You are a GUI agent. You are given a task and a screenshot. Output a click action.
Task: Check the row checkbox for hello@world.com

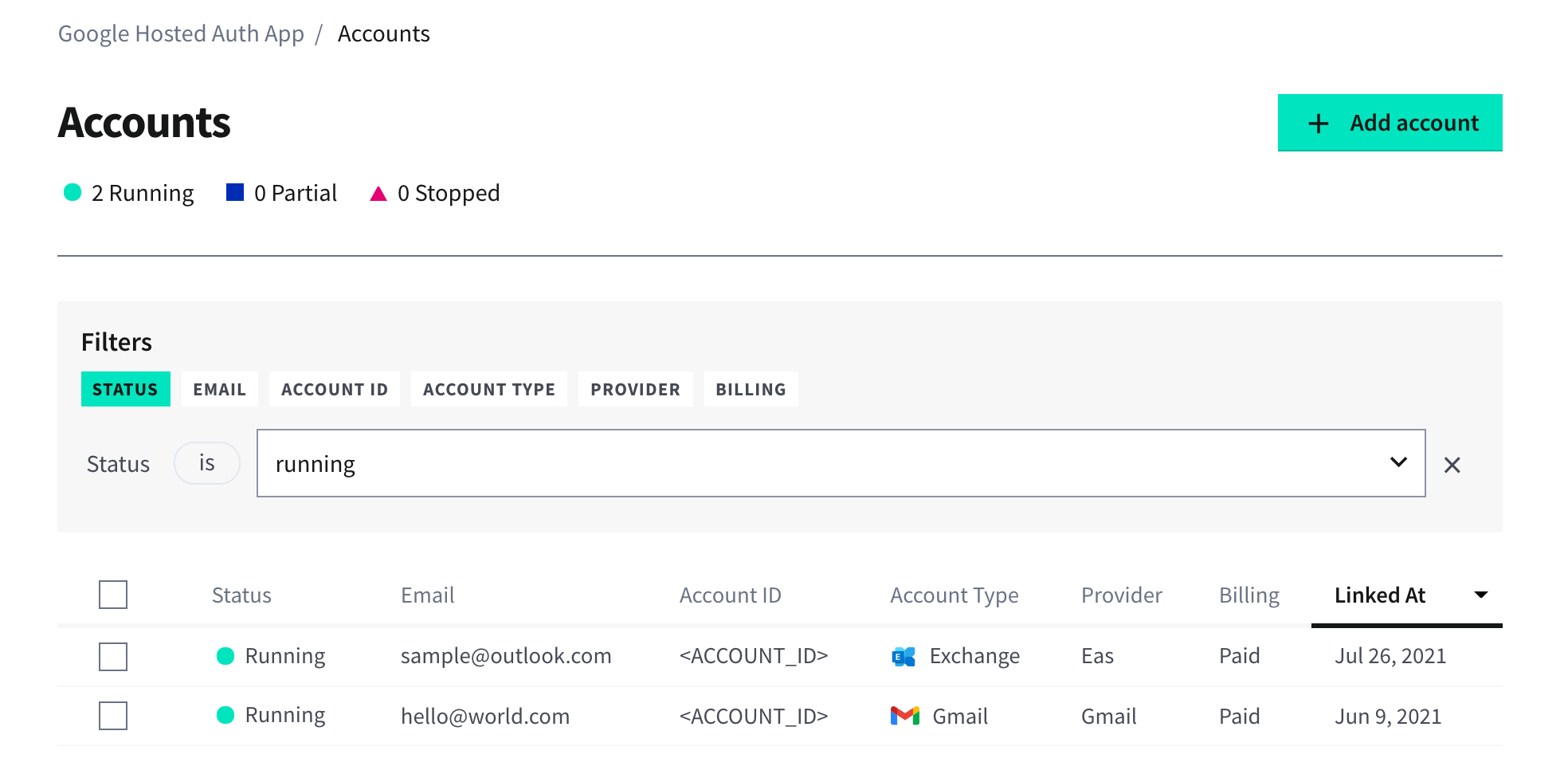[112, 716]
